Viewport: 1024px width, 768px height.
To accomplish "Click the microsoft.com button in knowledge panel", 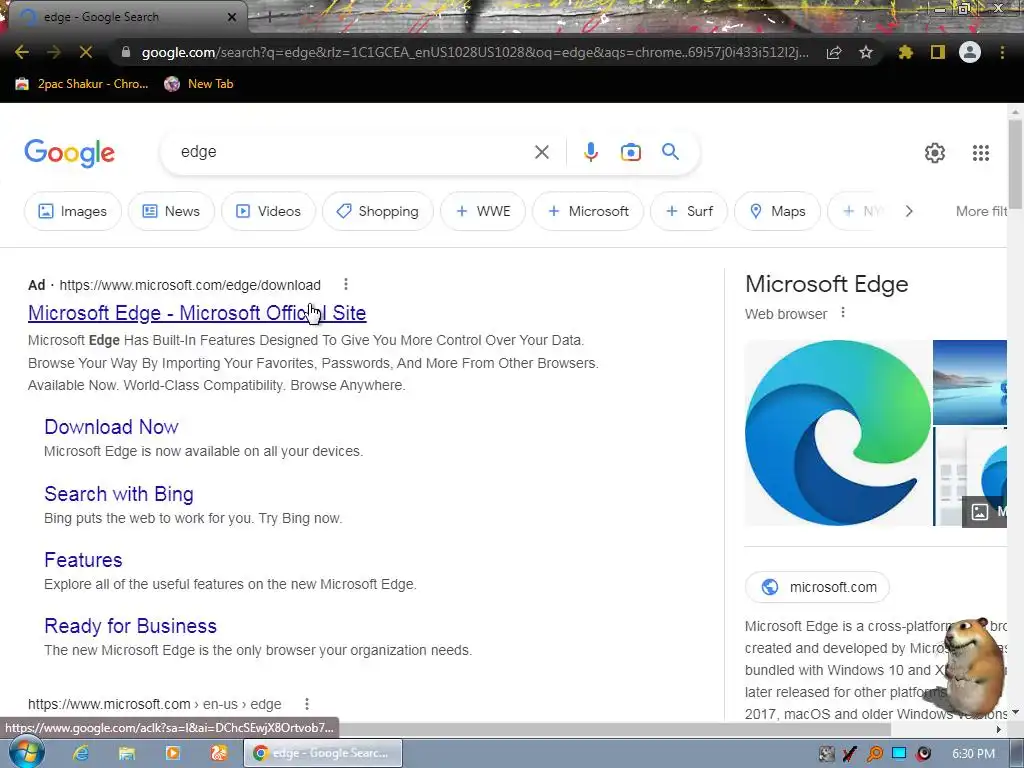I will (x=817, y=587).
